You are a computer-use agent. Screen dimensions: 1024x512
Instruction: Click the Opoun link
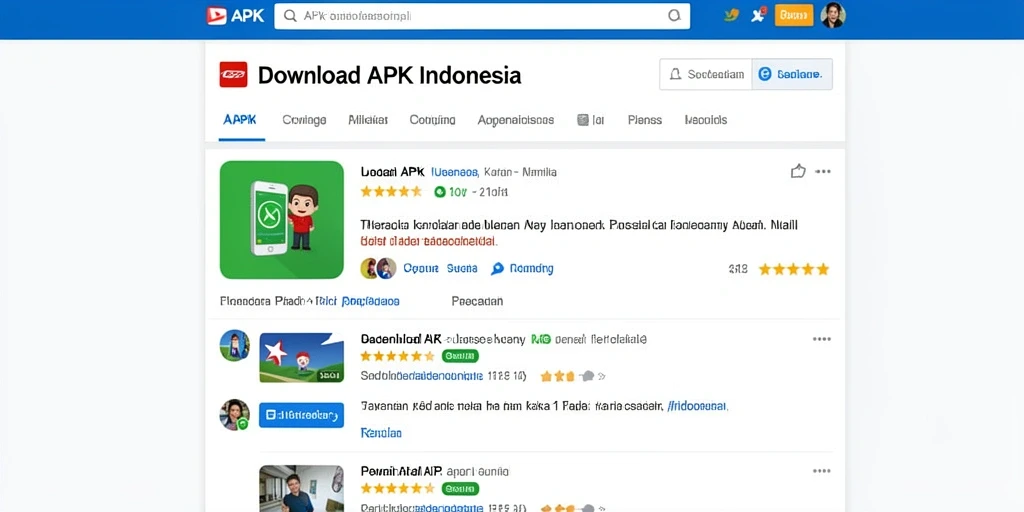click(419, 268)
